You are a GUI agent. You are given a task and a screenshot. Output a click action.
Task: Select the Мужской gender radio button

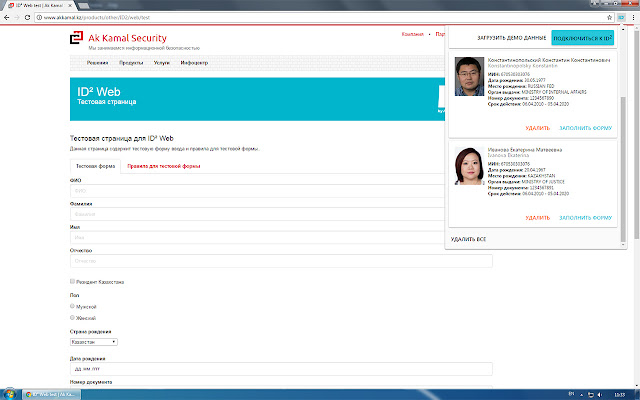73,306
